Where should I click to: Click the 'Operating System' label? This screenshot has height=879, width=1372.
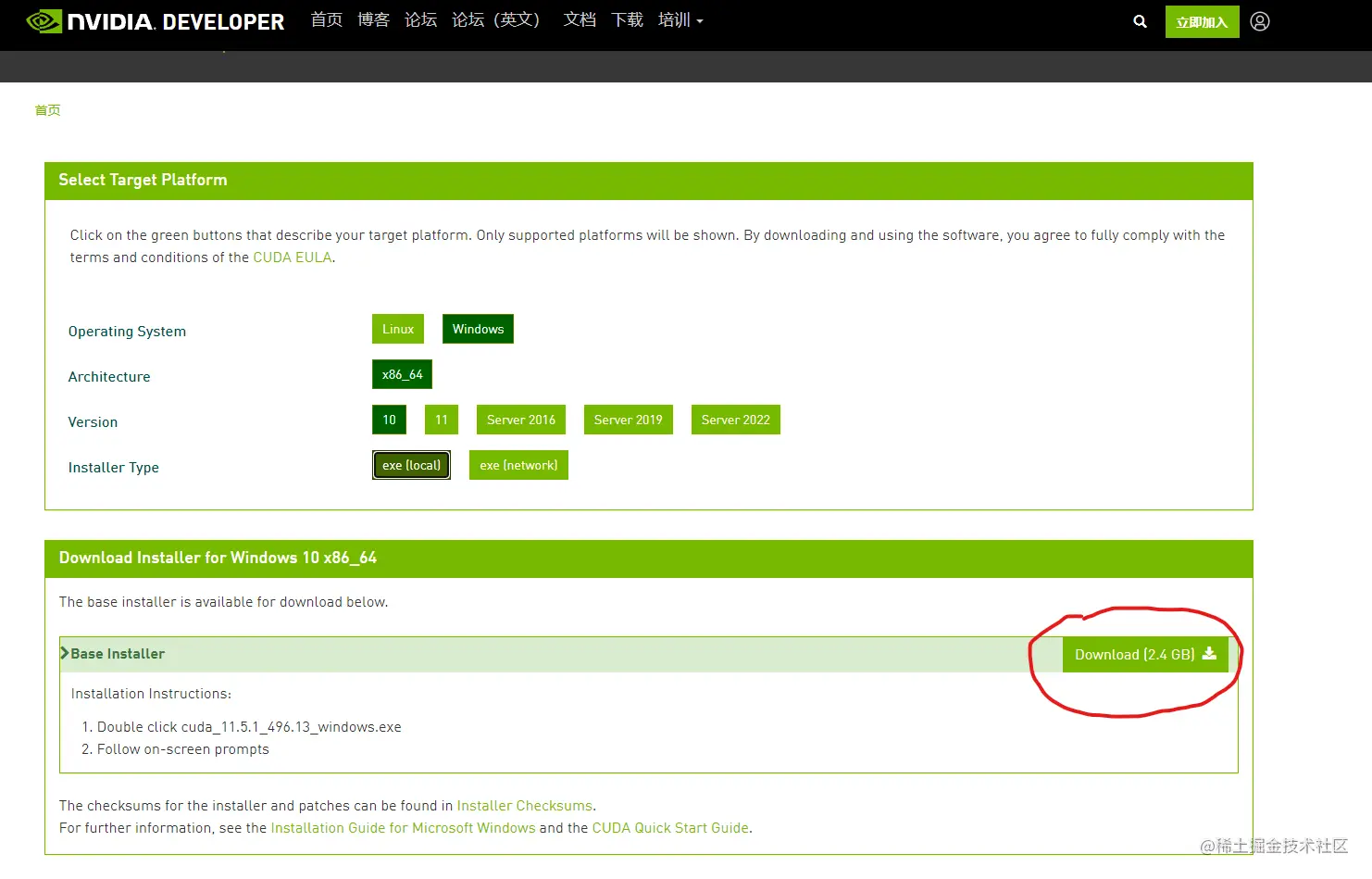click(127, 332)
